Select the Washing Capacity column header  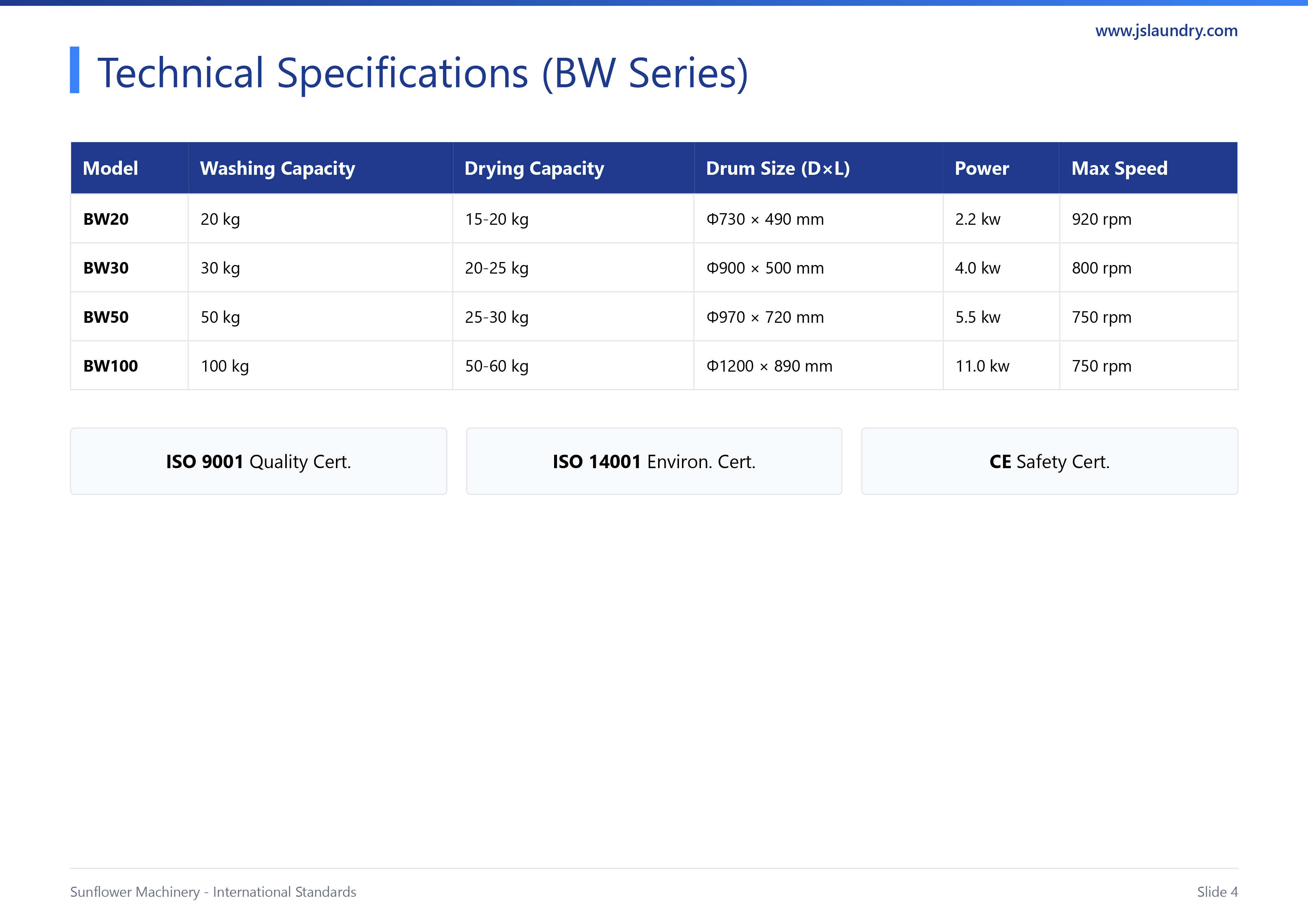click(x=321, y=168)
